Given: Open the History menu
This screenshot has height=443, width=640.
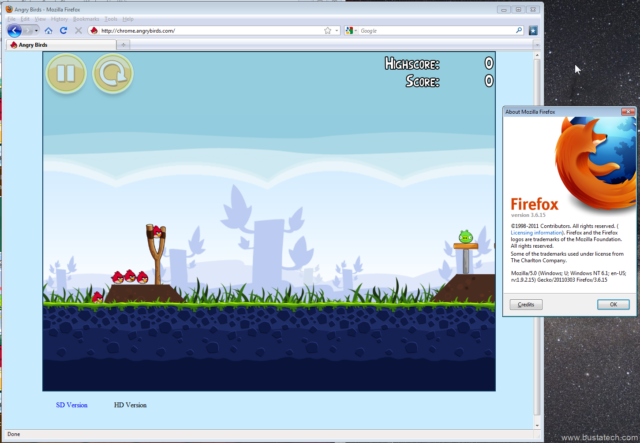Looking at the screenshot, I should click(x=59, y=19).
